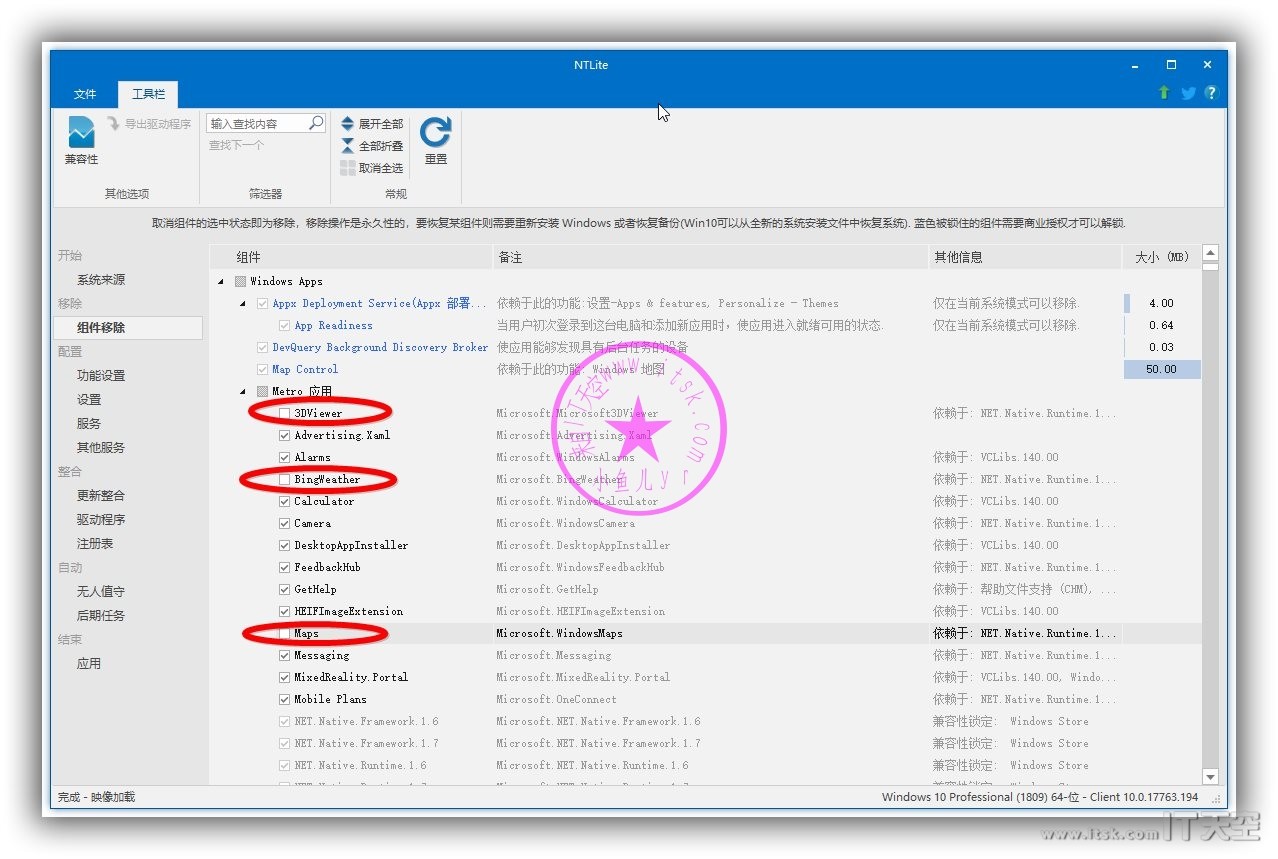
Task: Open 服务 in sidebar
Action: [89, 424]
